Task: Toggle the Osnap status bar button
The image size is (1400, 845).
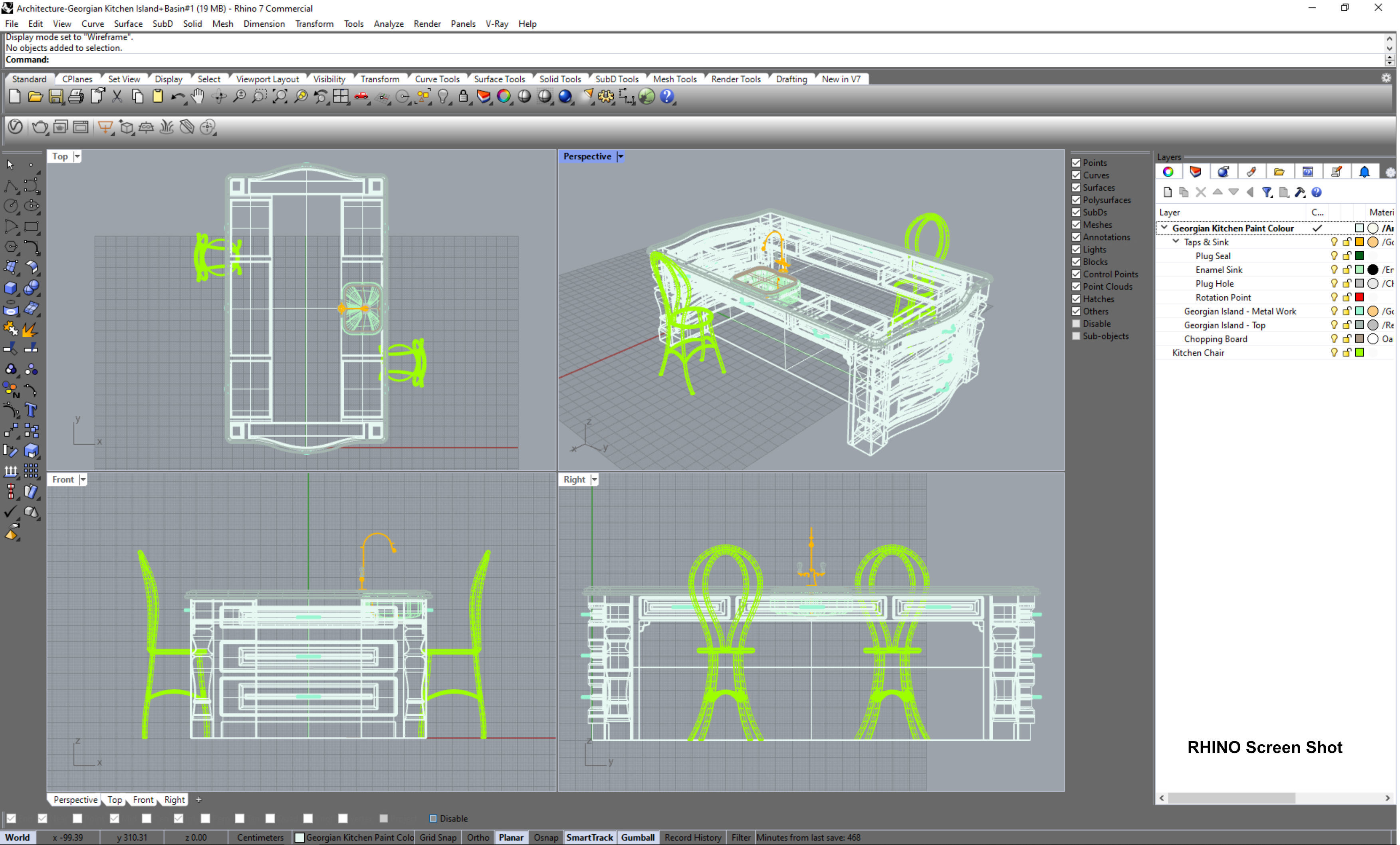Action: pyautogui.click(x=545, y=837)
